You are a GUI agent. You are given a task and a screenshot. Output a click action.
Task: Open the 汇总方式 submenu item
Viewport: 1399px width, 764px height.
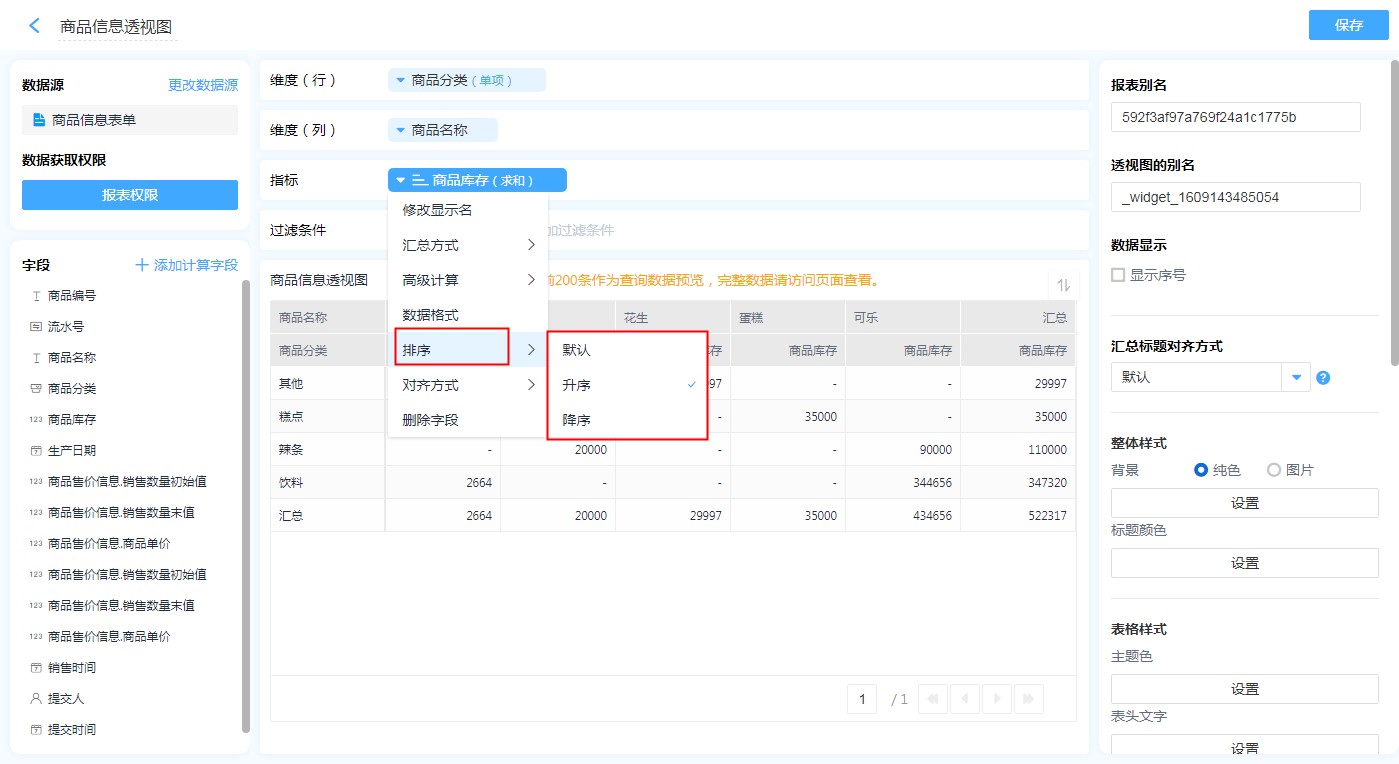467,245
